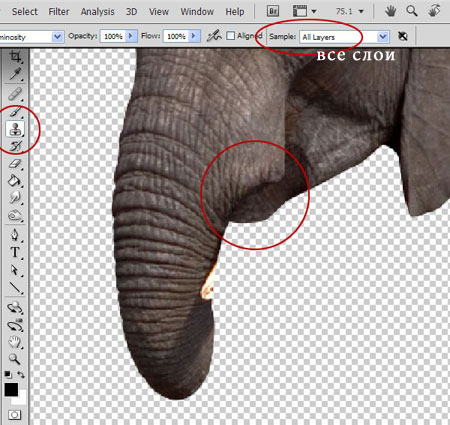Toggle Quick Mask mode button
Image resolution: width=450 pixels, height=425 pixels.
tap(14, 415)
